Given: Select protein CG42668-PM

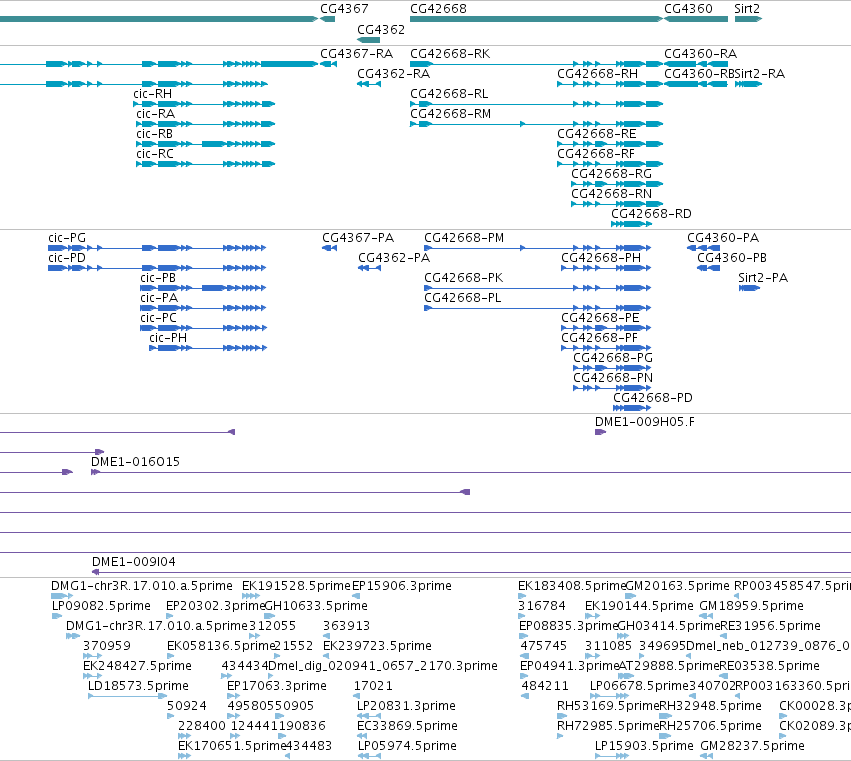Looking at the screenshot, I should pos(464,238).
